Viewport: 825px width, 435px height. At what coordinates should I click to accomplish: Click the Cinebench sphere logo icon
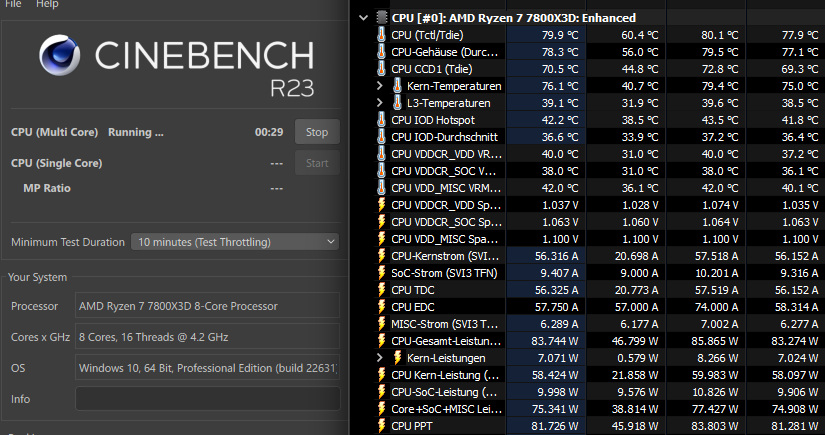[59, 55]
